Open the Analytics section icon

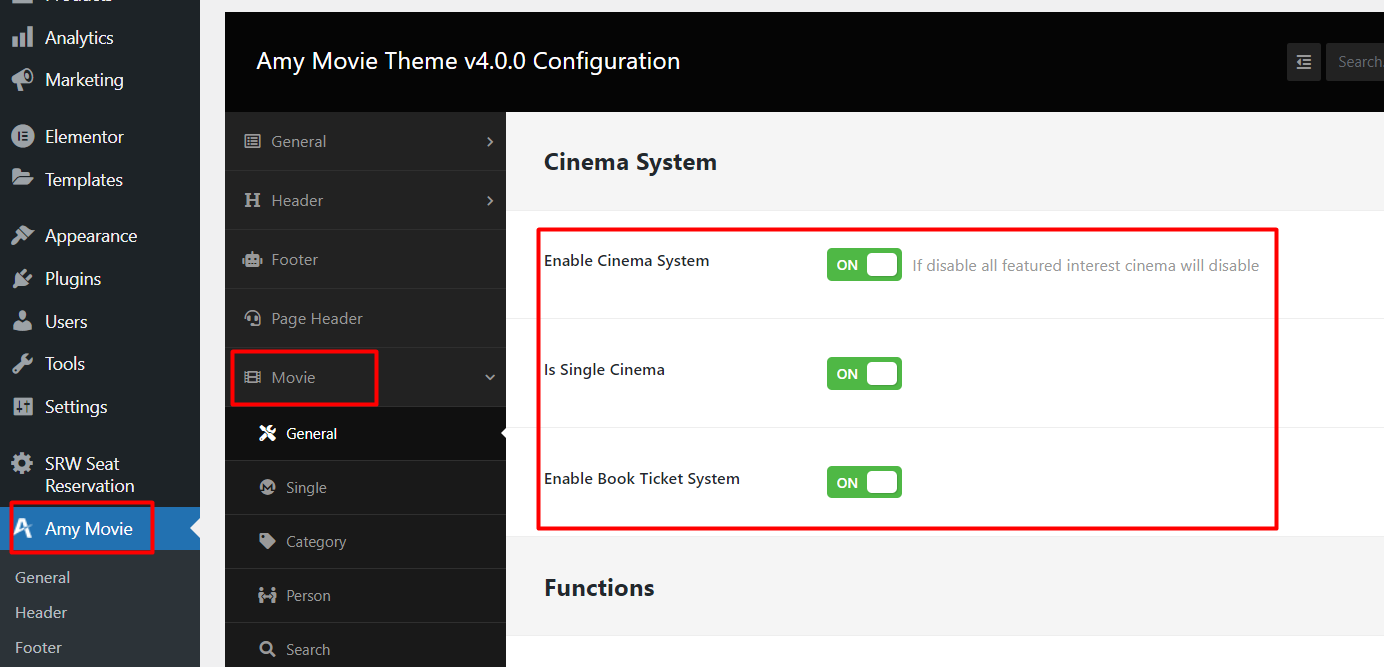click(x=21, y=37)
